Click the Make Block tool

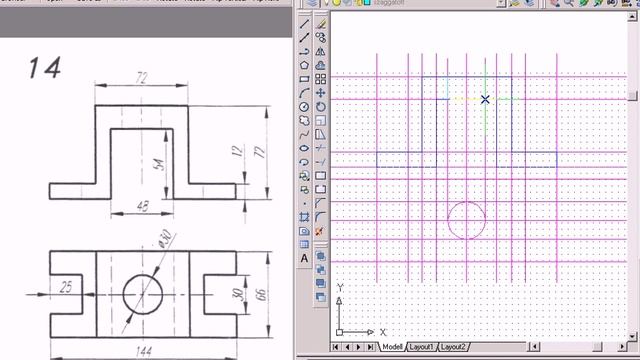click(304, 190)
